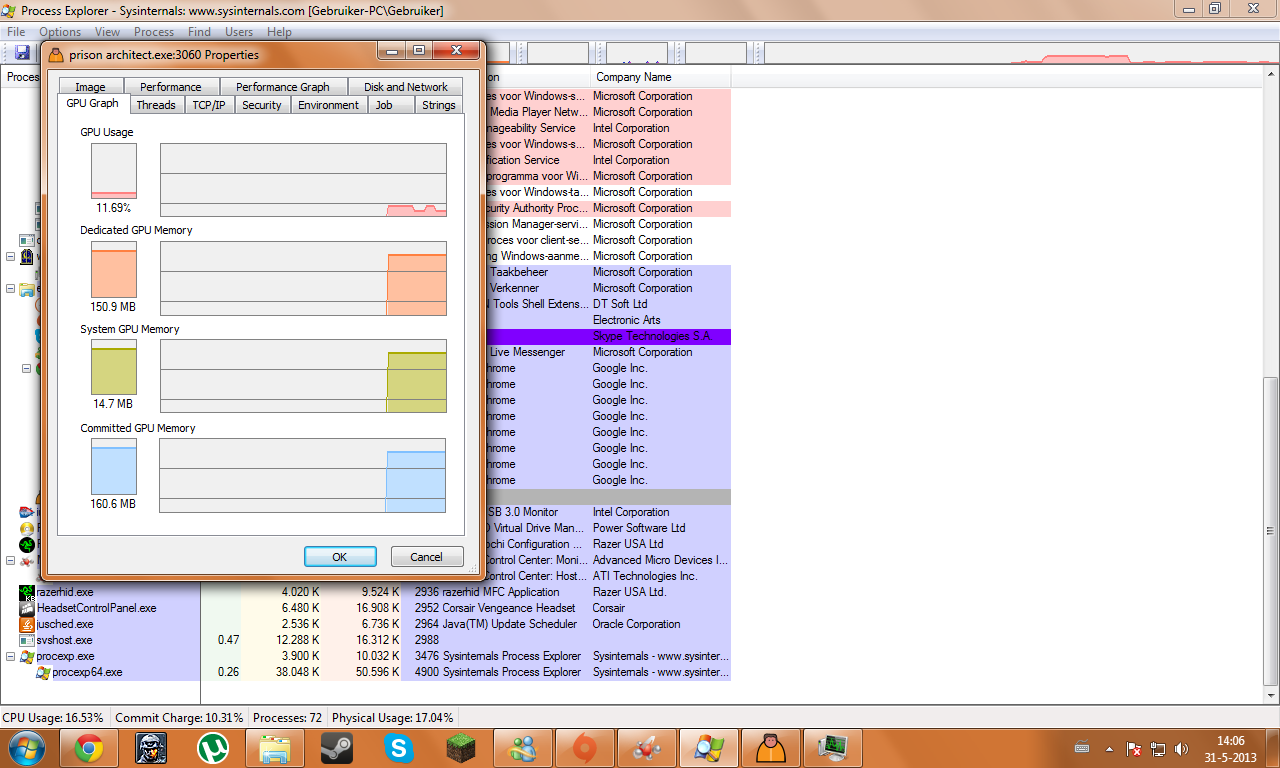Switch to the Performance Graph tab

(282, 87)
